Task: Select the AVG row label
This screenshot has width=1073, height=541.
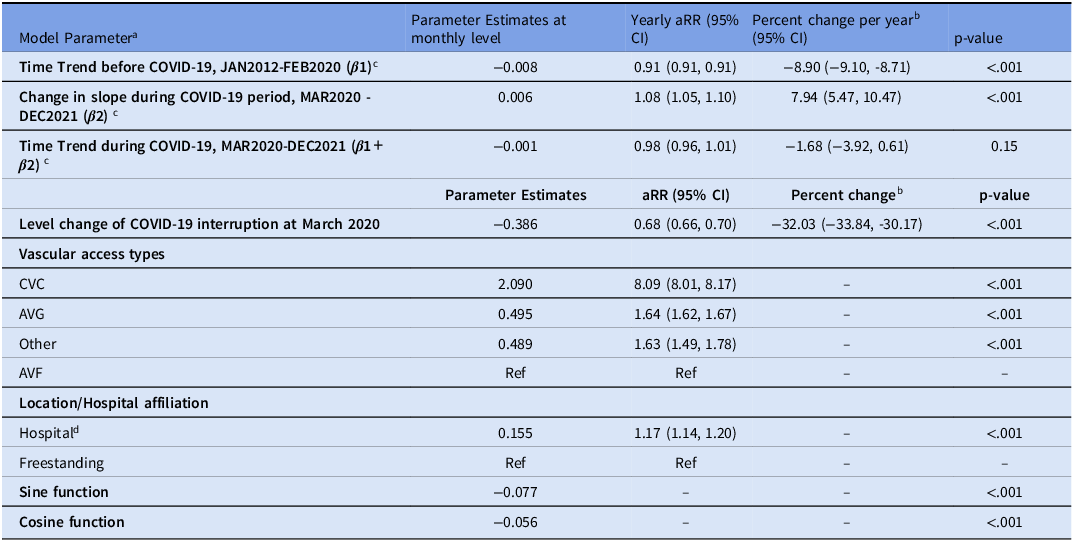Action: (x=33, y=314)
